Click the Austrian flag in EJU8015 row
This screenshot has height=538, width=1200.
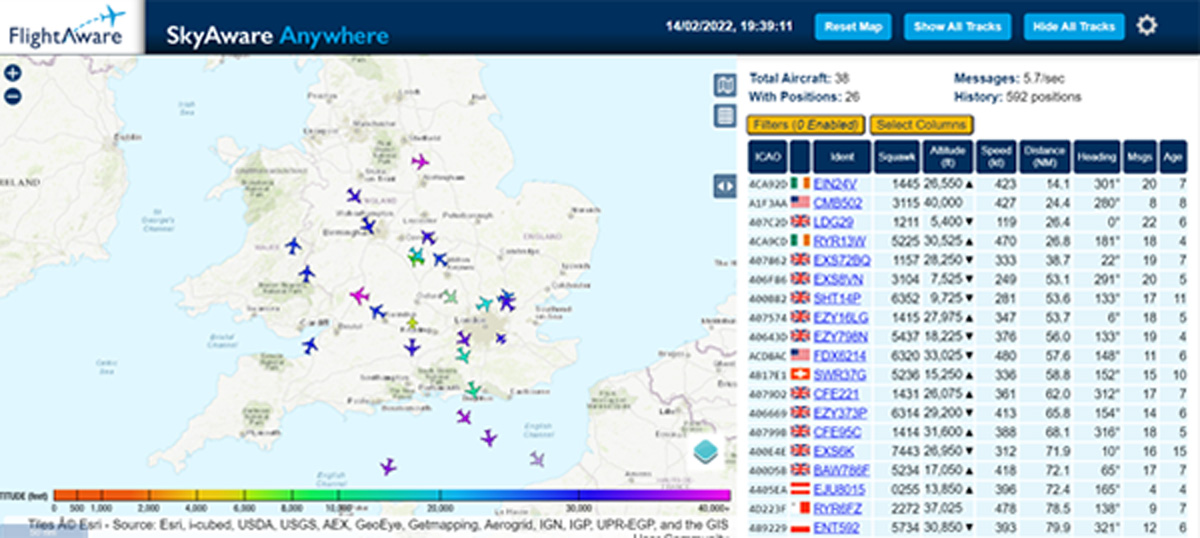[x=800, y=488]
